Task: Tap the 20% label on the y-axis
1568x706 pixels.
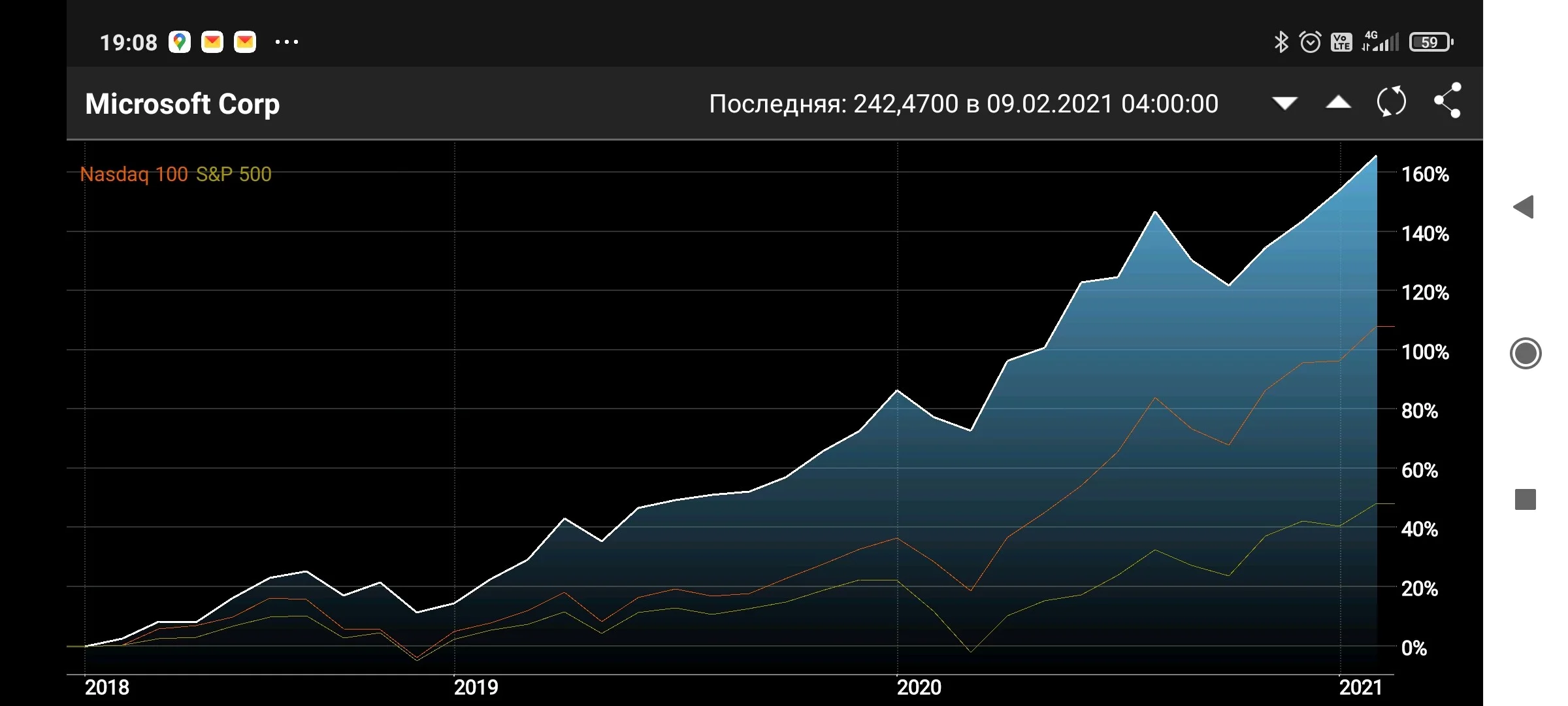Action: 1420,589
